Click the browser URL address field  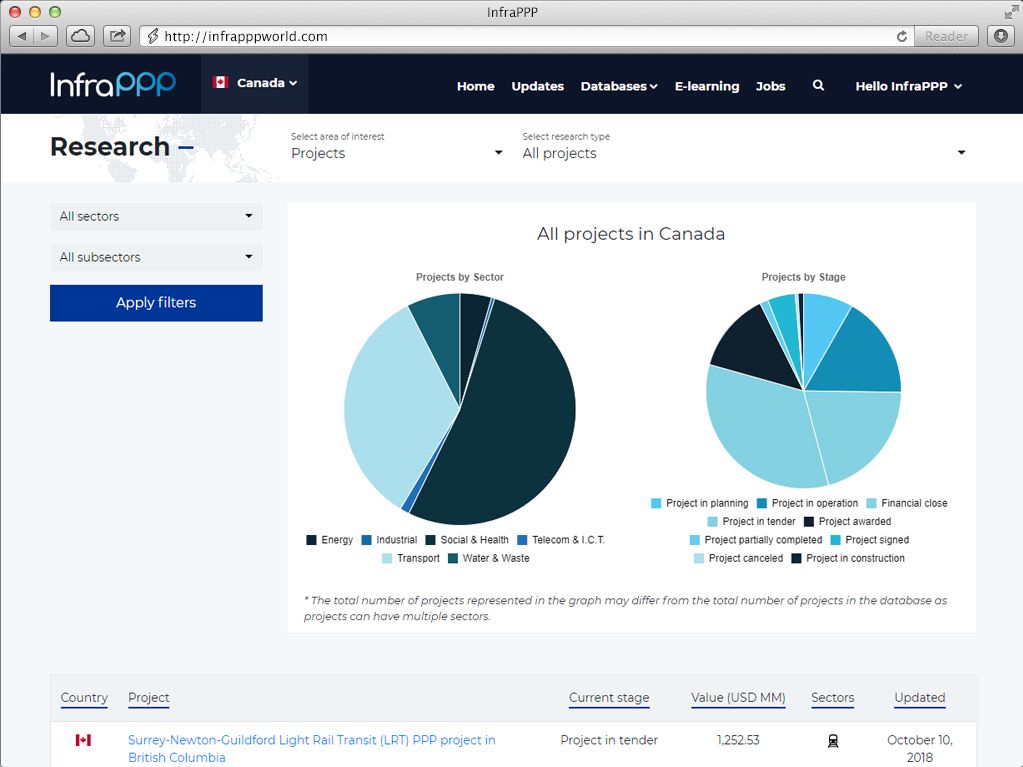(x=520, y=36)
